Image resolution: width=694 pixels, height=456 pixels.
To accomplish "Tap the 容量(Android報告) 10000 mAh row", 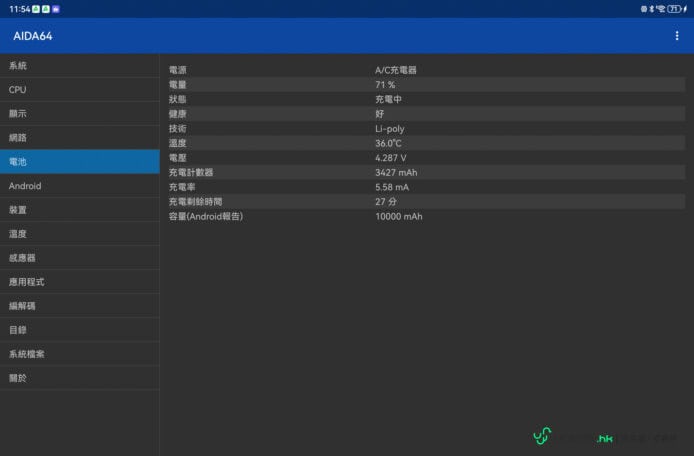I will 426,216.
